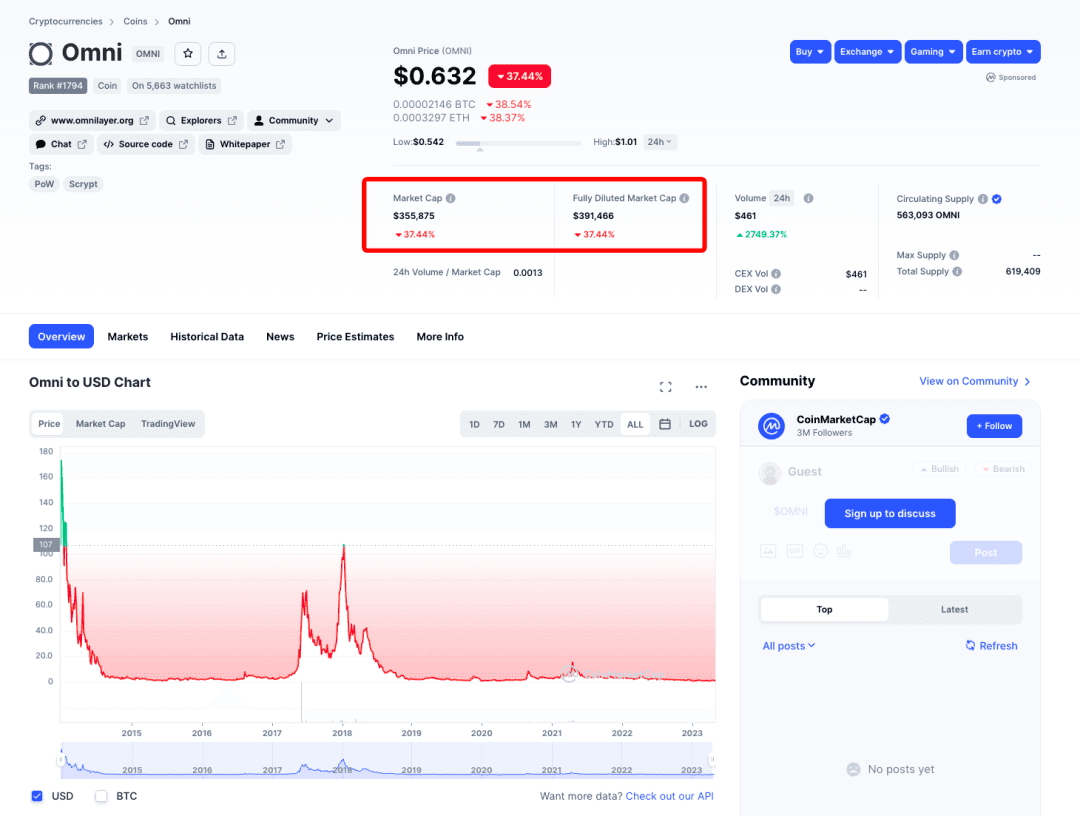Screen dimensions: 1080x816
Task: Expand the Community dropdown
Action: (x=293, y=121)
